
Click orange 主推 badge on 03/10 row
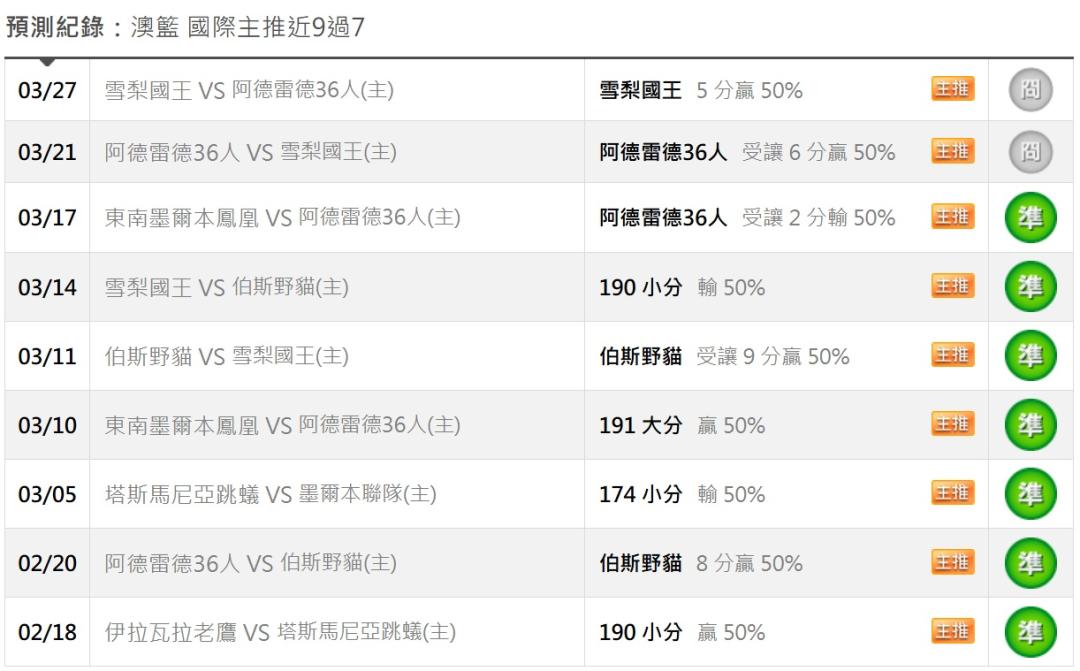coord(953,425)
